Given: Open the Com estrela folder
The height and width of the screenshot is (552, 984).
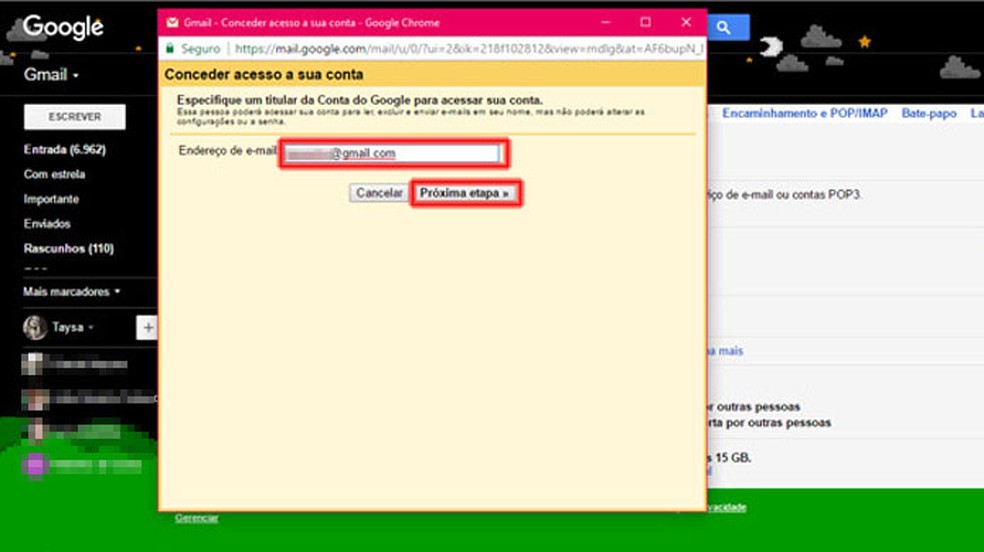Looking at the screenshot, I should point(55,174).
